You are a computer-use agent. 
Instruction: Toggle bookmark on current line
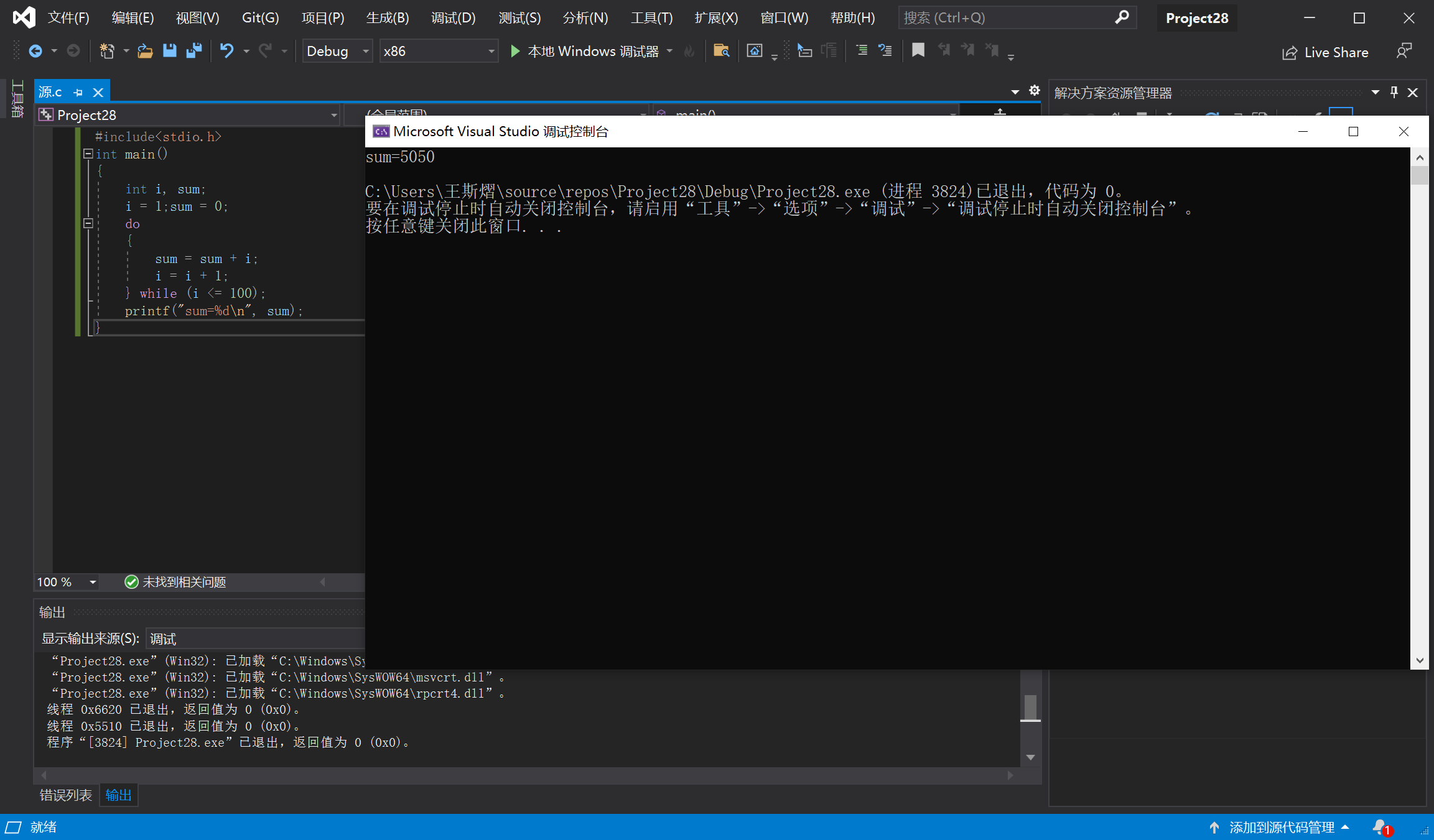point(918,50)
